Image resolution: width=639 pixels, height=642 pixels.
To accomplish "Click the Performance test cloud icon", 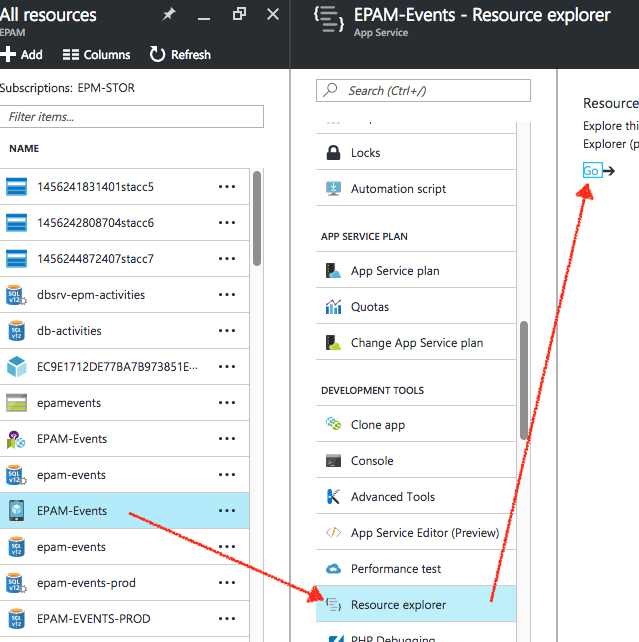I will pos(333,569).
